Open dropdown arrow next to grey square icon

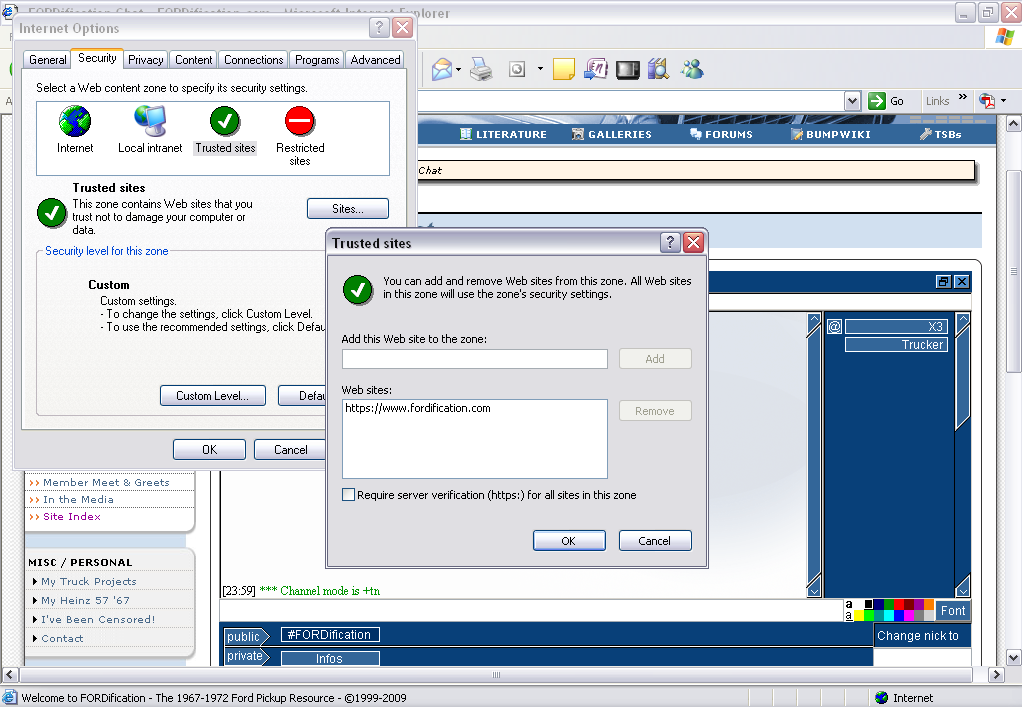click(x=540, y=68)
